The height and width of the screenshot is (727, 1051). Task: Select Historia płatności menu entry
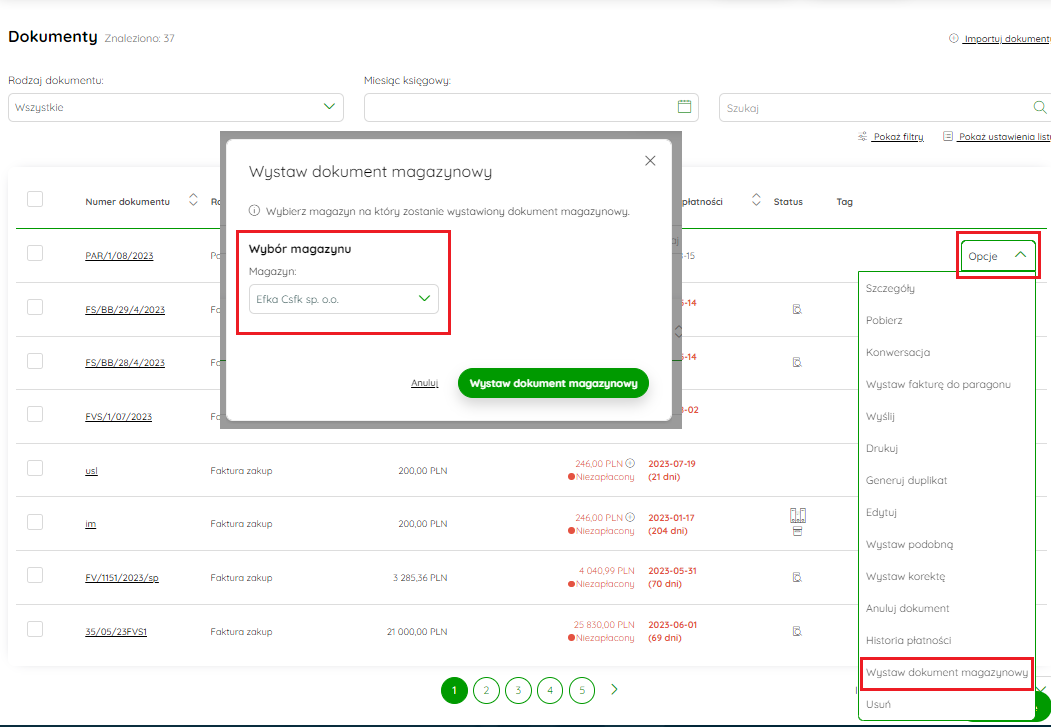pyautogui.click(x=909, y=641)
